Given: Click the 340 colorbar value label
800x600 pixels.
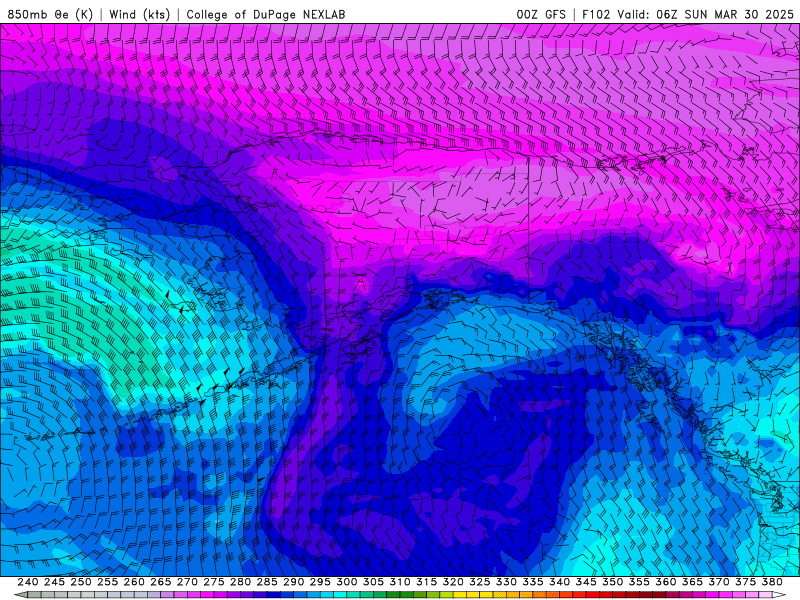Looking at the screenshot, I should (559, 582).
